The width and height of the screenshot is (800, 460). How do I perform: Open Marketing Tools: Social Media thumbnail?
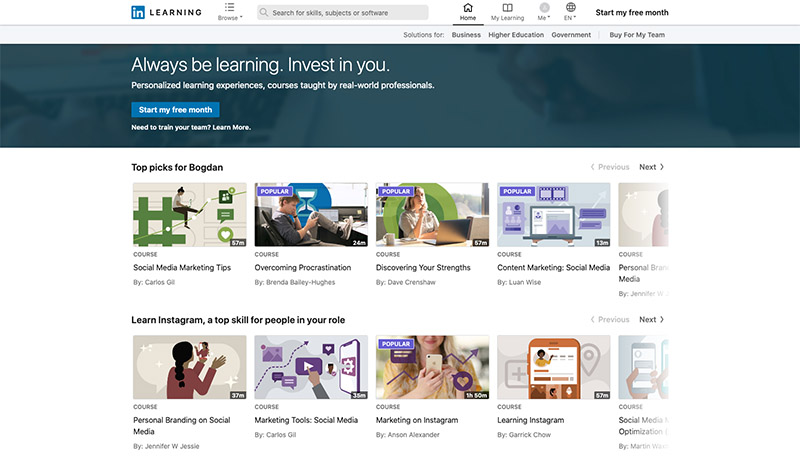point(311,367)
